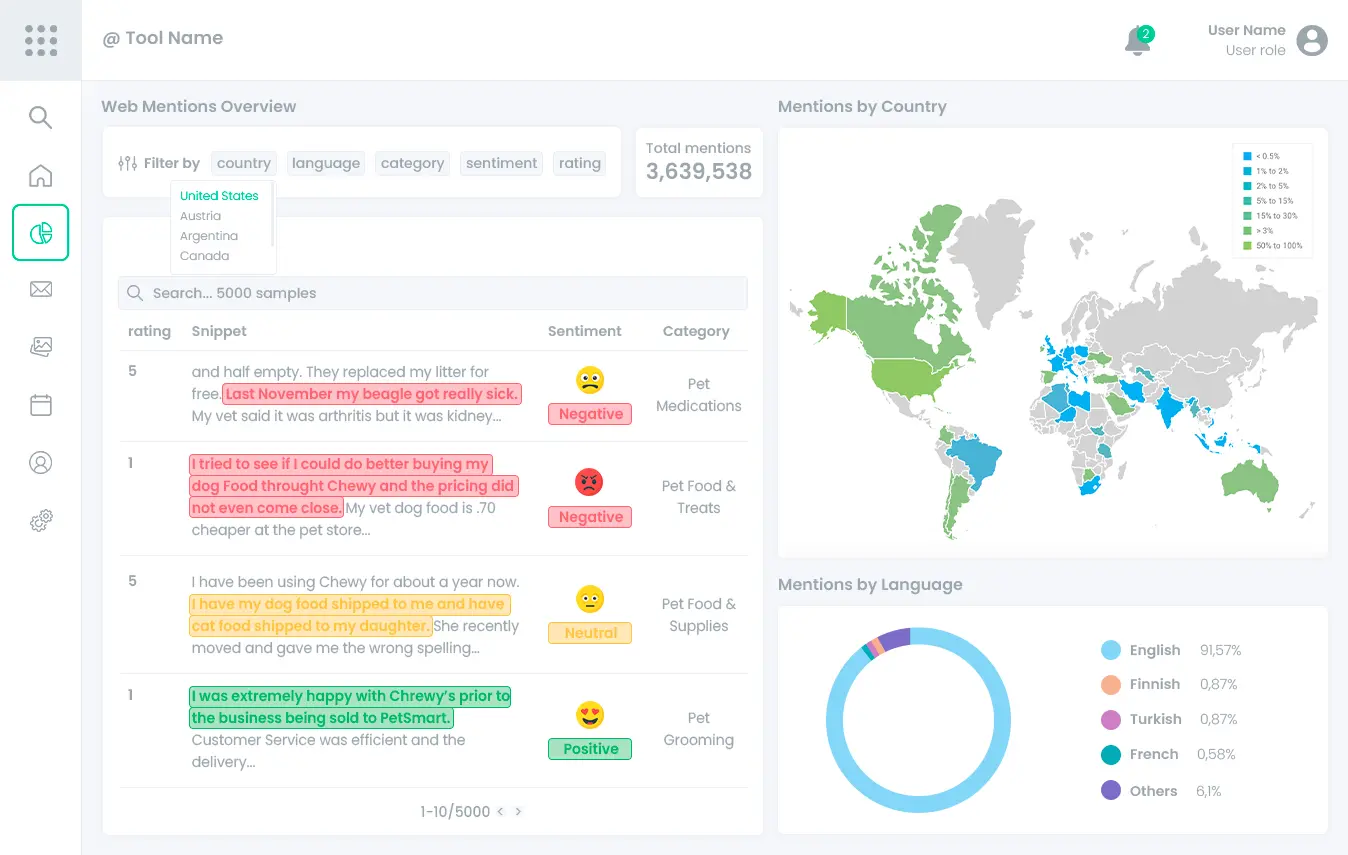
Task: Click the Others purple legend swatch
Action: [x=1111, y=790]
